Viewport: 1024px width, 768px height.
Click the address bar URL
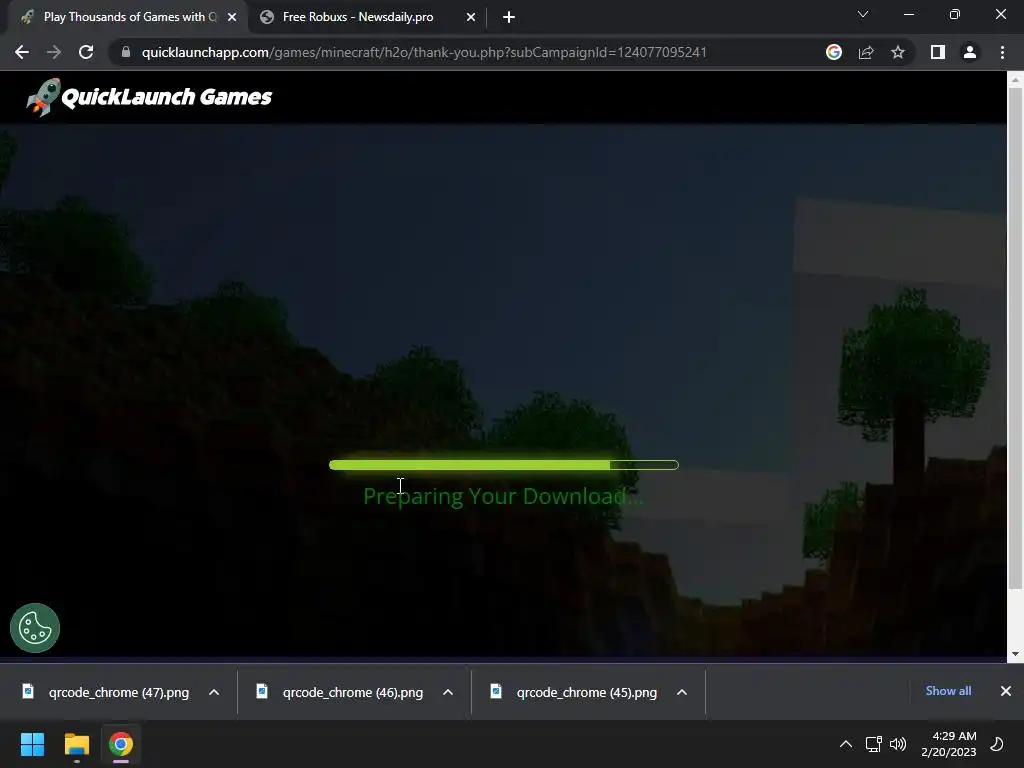click(x=424, y=52)
